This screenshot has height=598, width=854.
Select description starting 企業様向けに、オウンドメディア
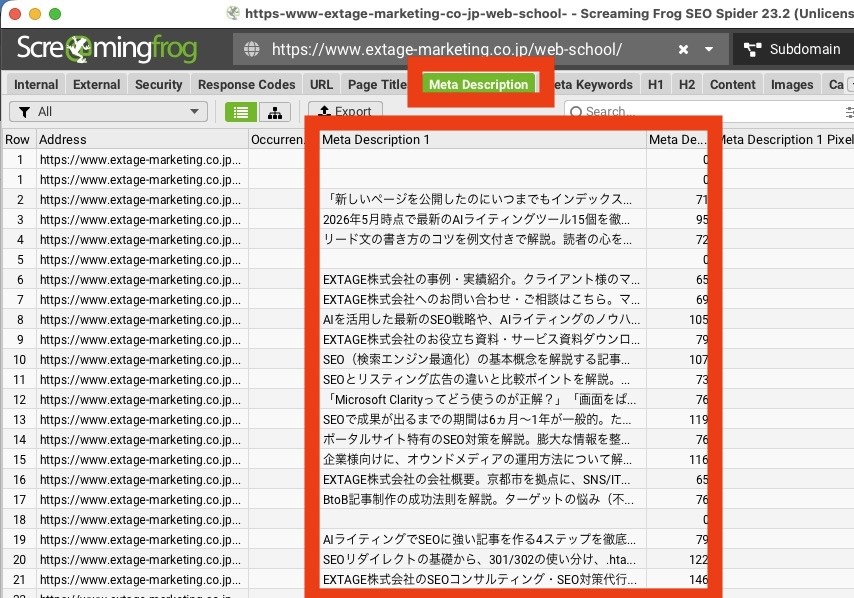[478, 460]
